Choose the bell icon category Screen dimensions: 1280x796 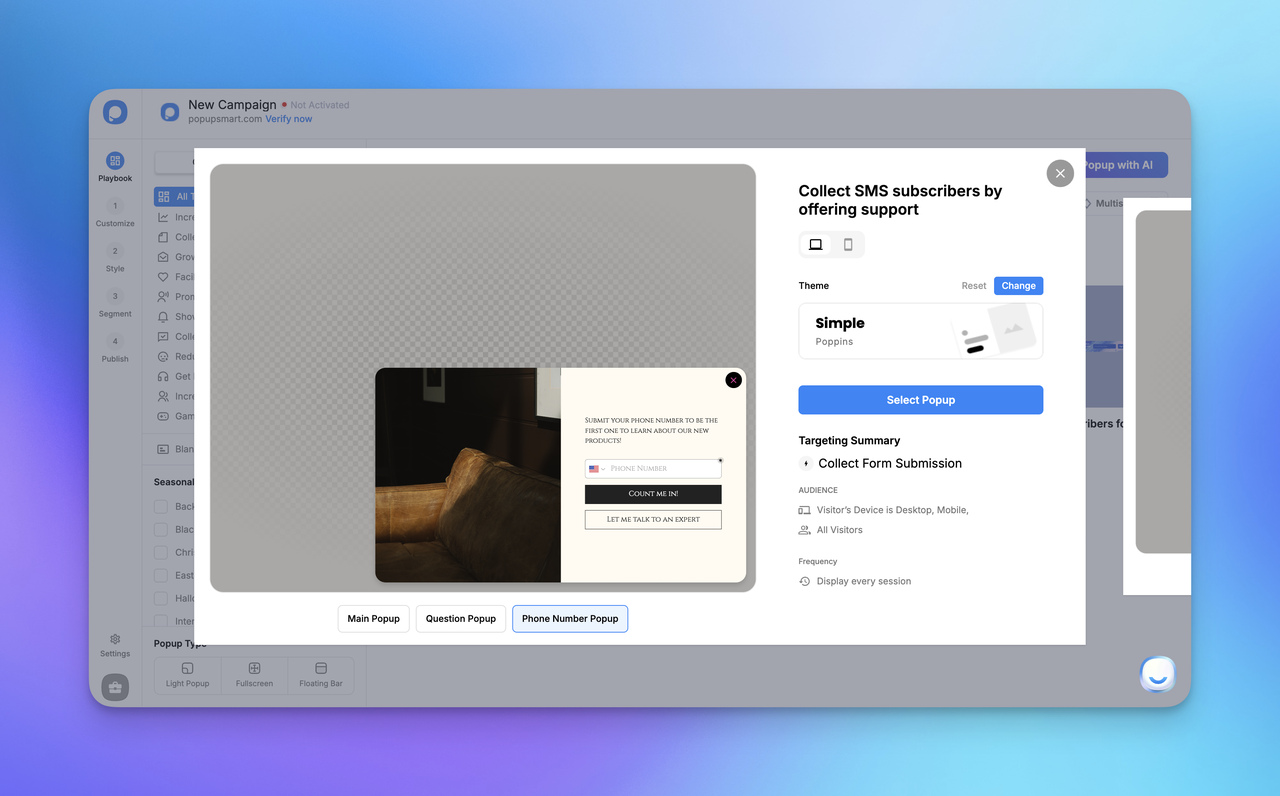point(164,317)
